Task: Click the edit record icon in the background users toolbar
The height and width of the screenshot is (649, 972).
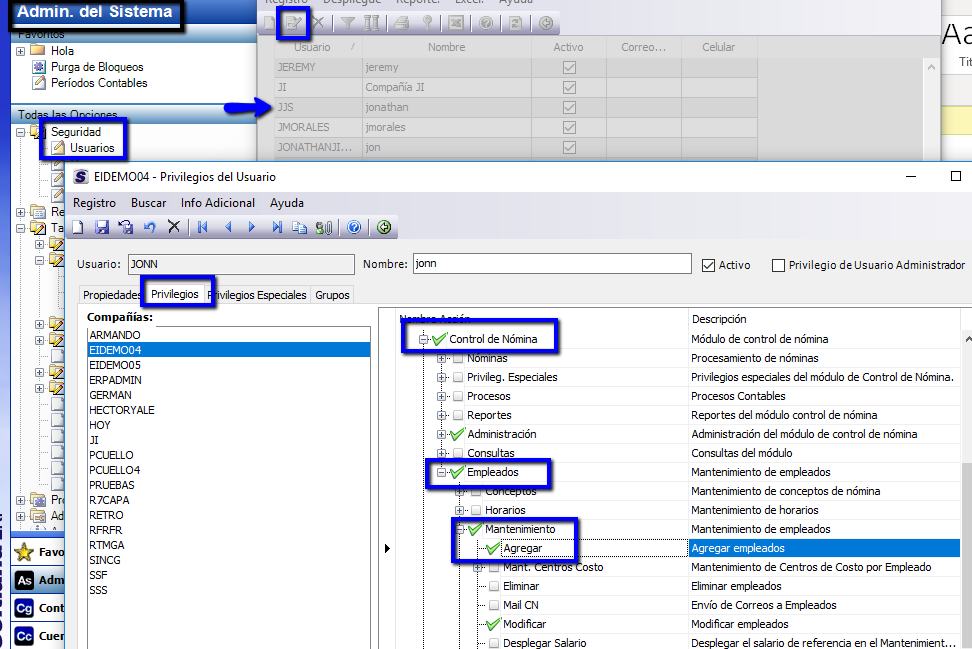Action: 293,24
